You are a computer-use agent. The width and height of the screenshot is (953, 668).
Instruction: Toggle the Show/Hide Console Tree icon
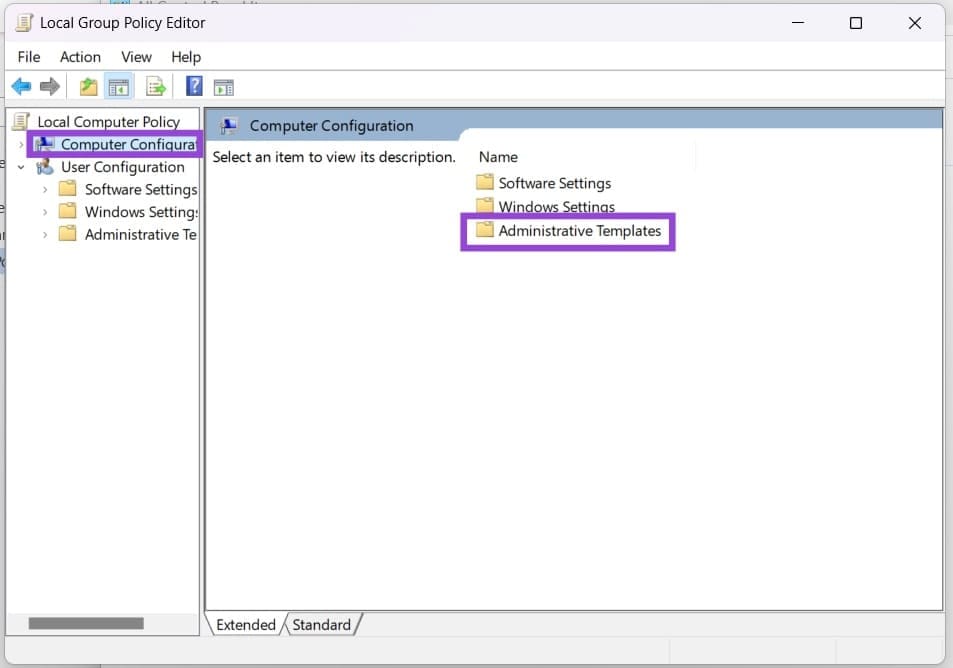119,86
